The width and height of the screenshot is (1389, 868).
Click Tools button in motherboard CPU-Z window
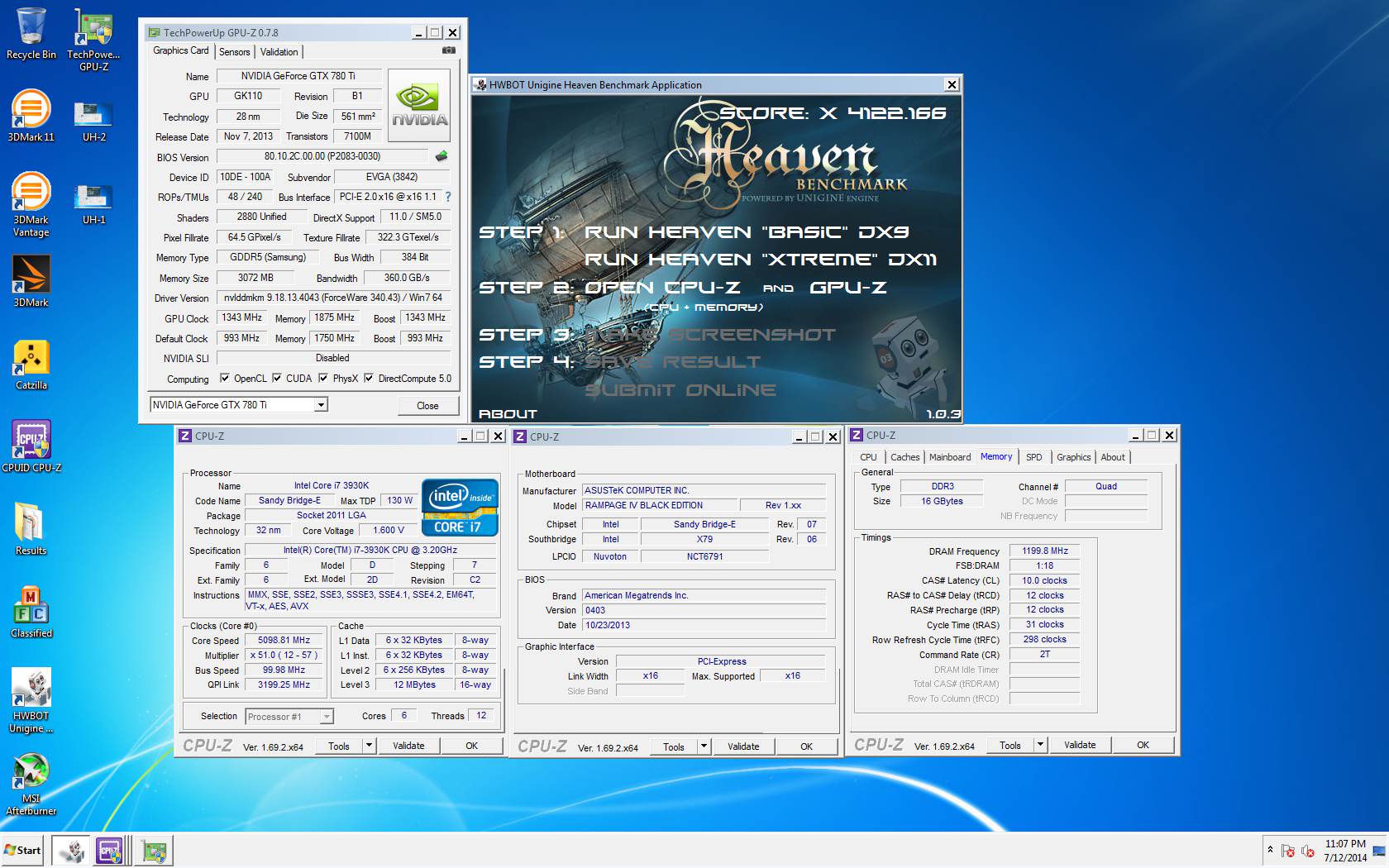[x=674, y=746]
